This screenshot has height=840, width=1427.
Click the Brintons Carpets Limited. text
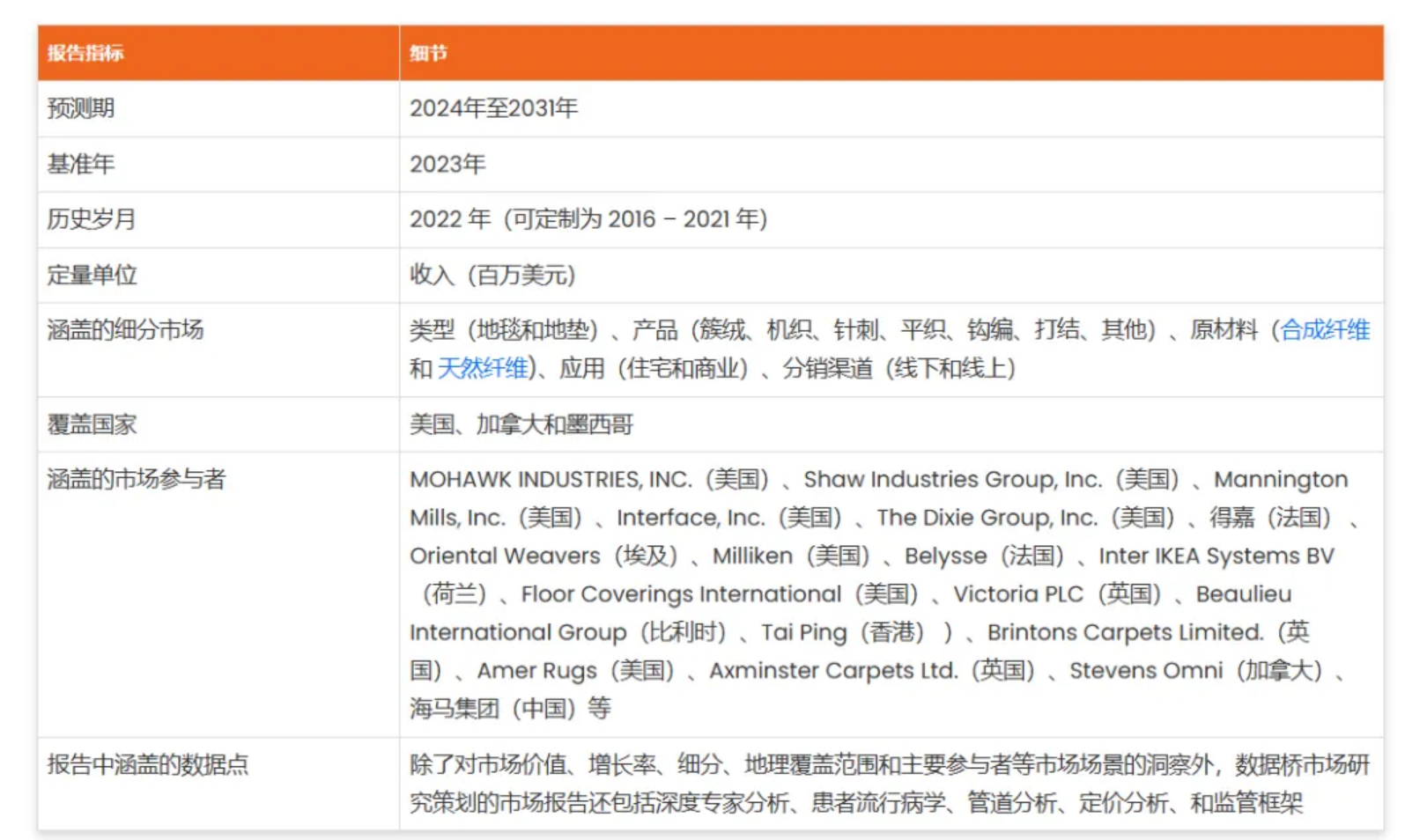1126,632
